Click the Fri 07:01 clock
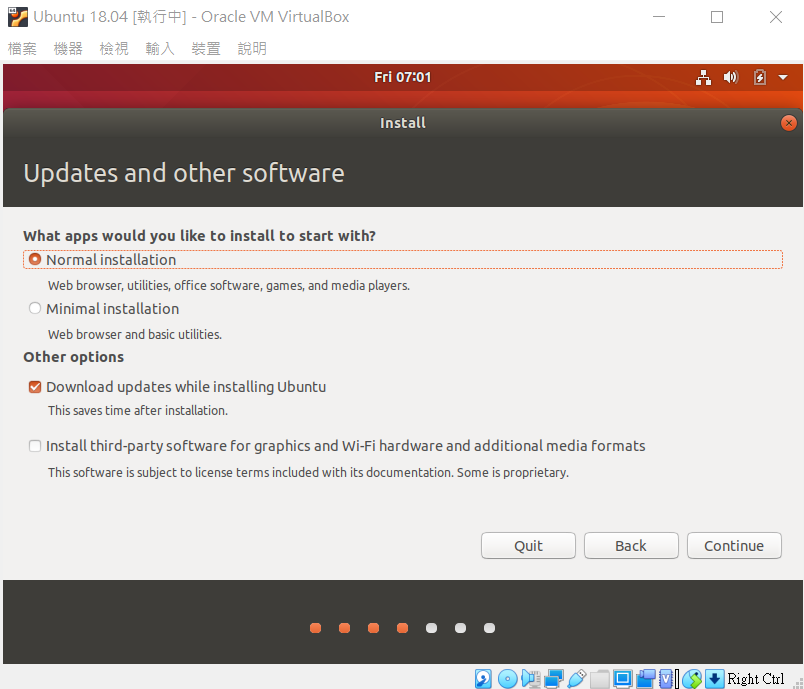The width and height of the screenshot is (804, 689). 403,77
